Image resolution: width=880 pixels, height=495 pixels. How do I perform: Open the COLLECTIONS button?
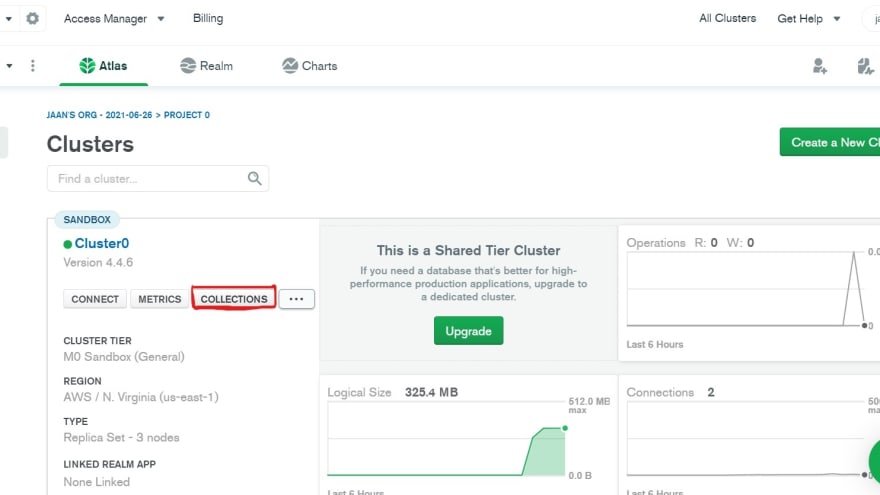coord(234,299)
